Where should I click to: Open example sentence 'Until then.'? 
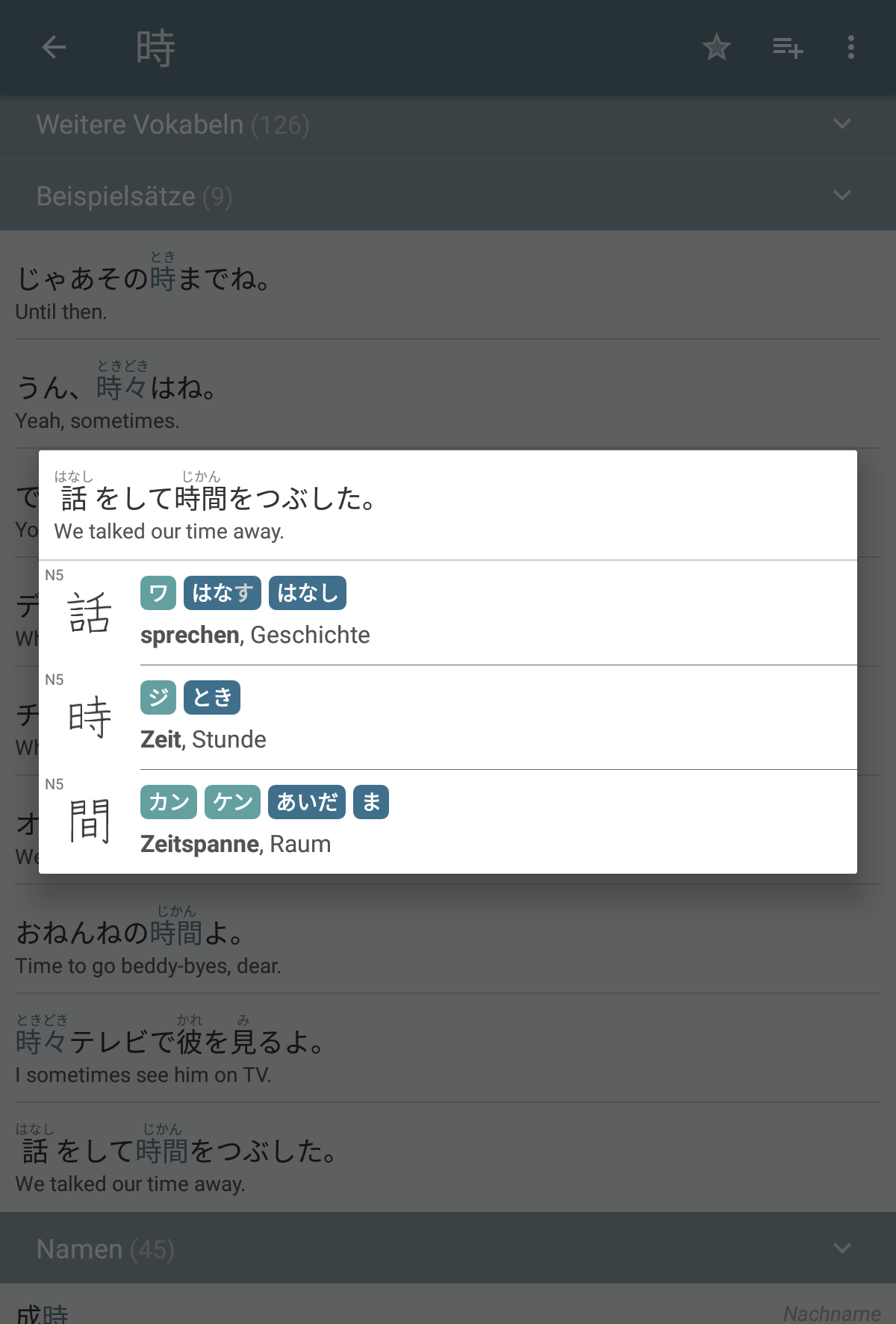(x=448, y=285)
